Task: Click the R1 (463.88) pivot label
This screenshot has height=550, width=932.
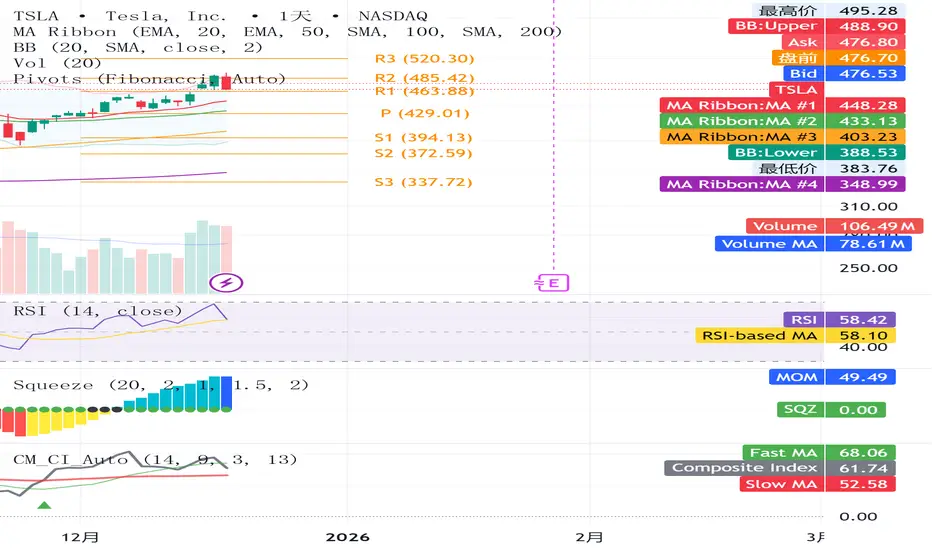Action: point(424,91)
